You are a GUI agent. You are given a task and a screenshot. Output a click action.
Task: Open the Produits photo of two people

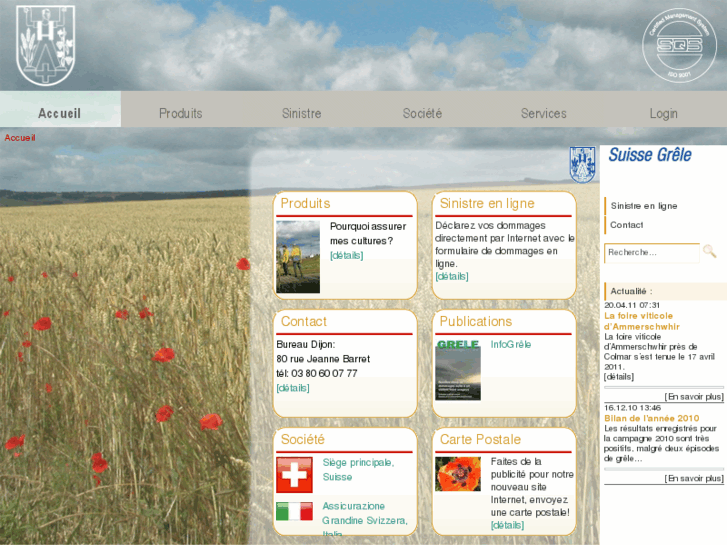[298, 257]
